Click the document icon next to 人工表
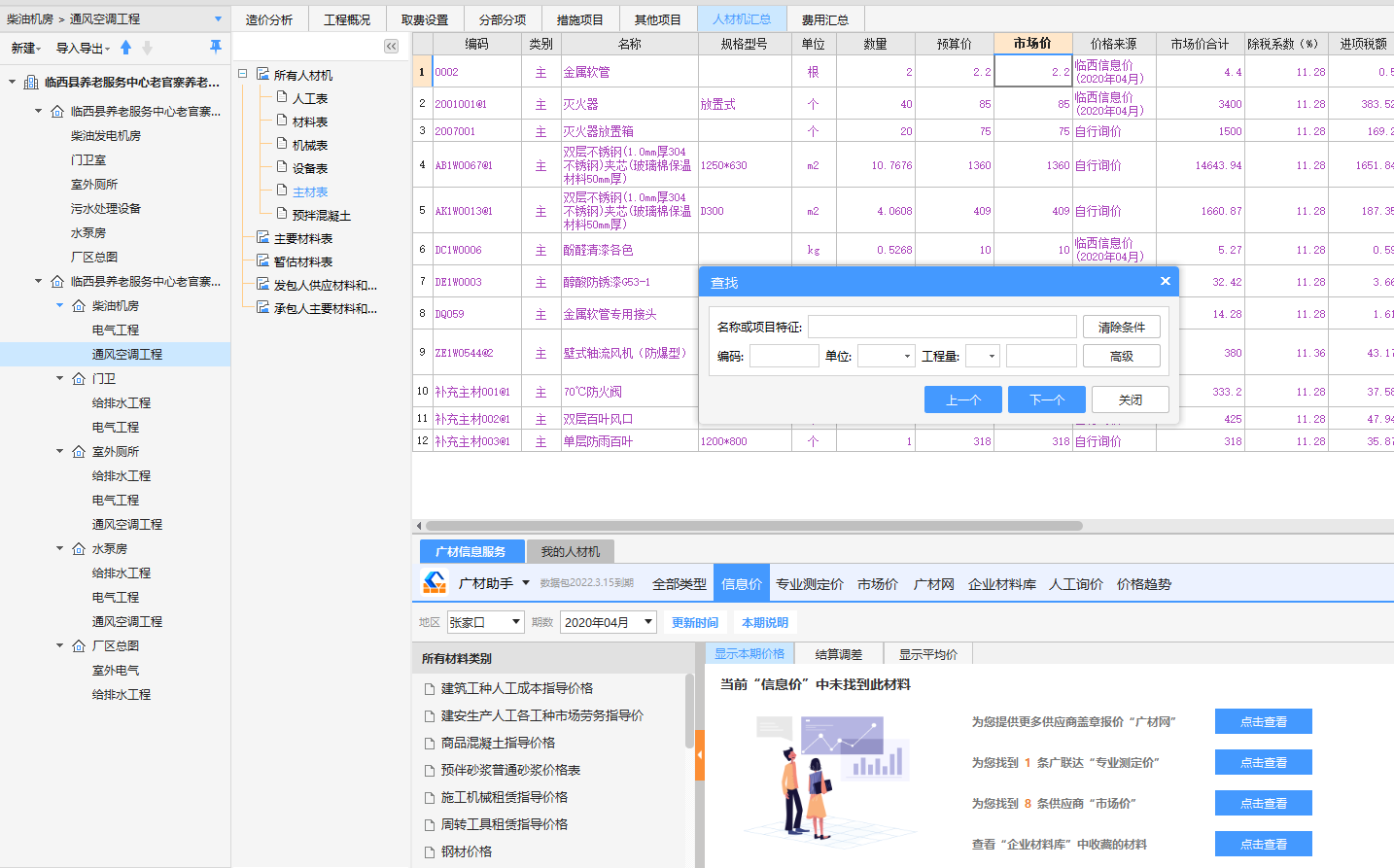The height and width of the screenshot is (868, 1394). point(282,97)
